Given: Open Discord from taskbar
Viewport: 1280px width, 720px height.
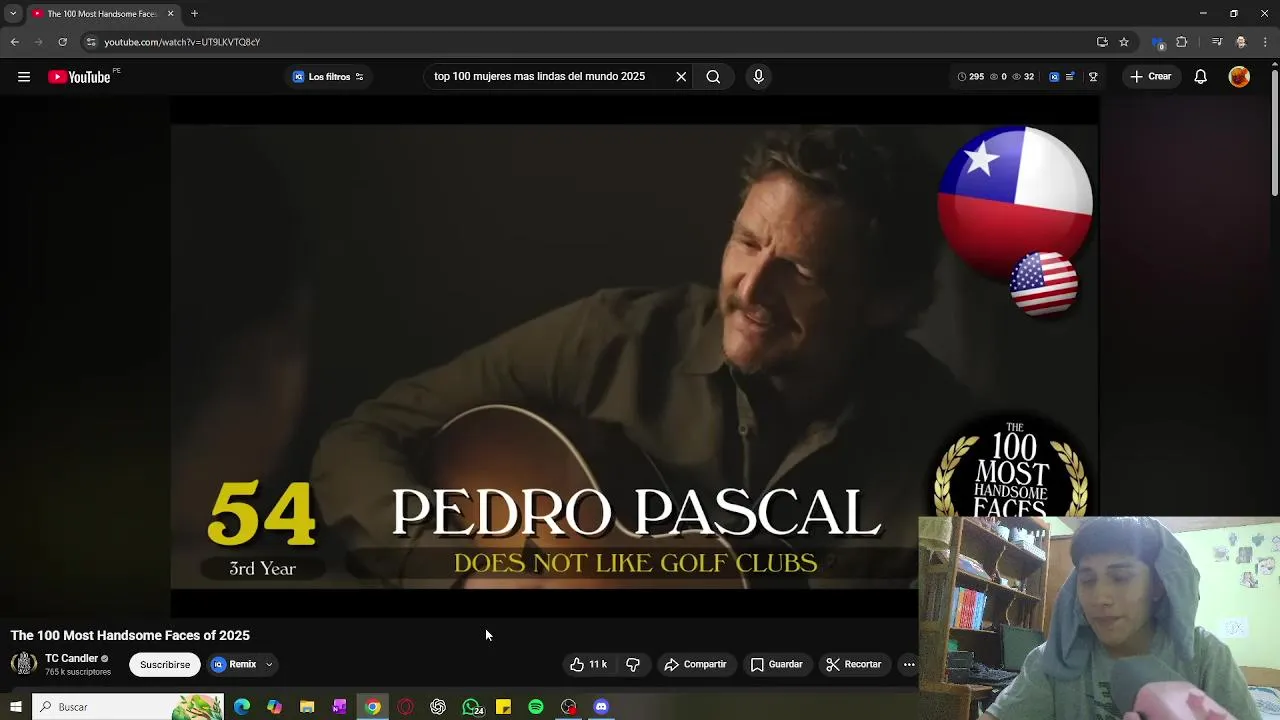Looking at the screenshot, I should pos(601,707).
